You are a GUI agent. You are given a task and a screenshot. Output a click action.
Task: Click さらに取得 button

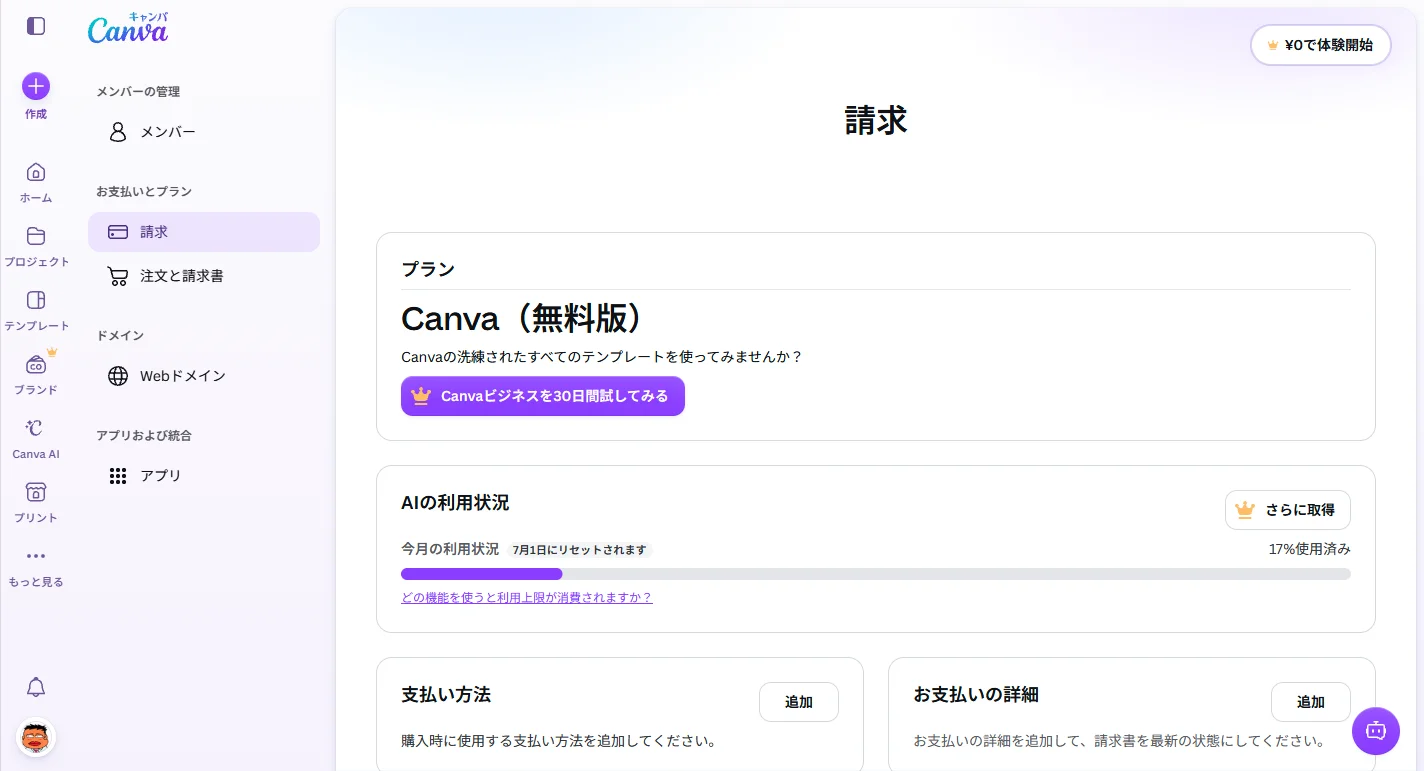coord(1288,510)
